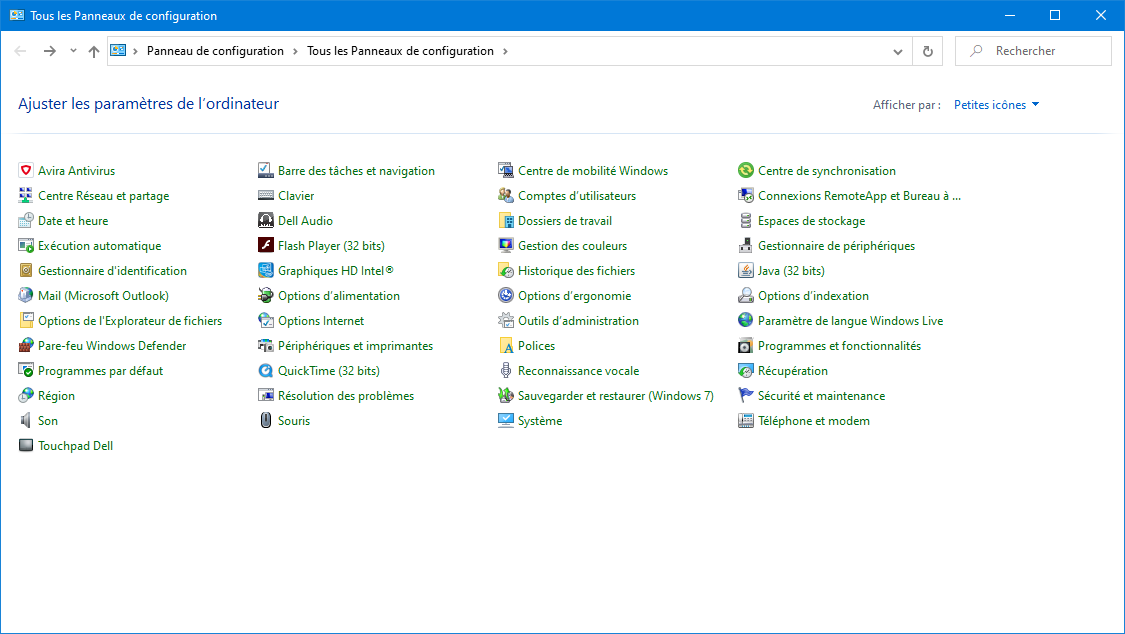The image size is (1125, 634).
Task: Open the Java (32 bits) icon
Action: (745, 270)
